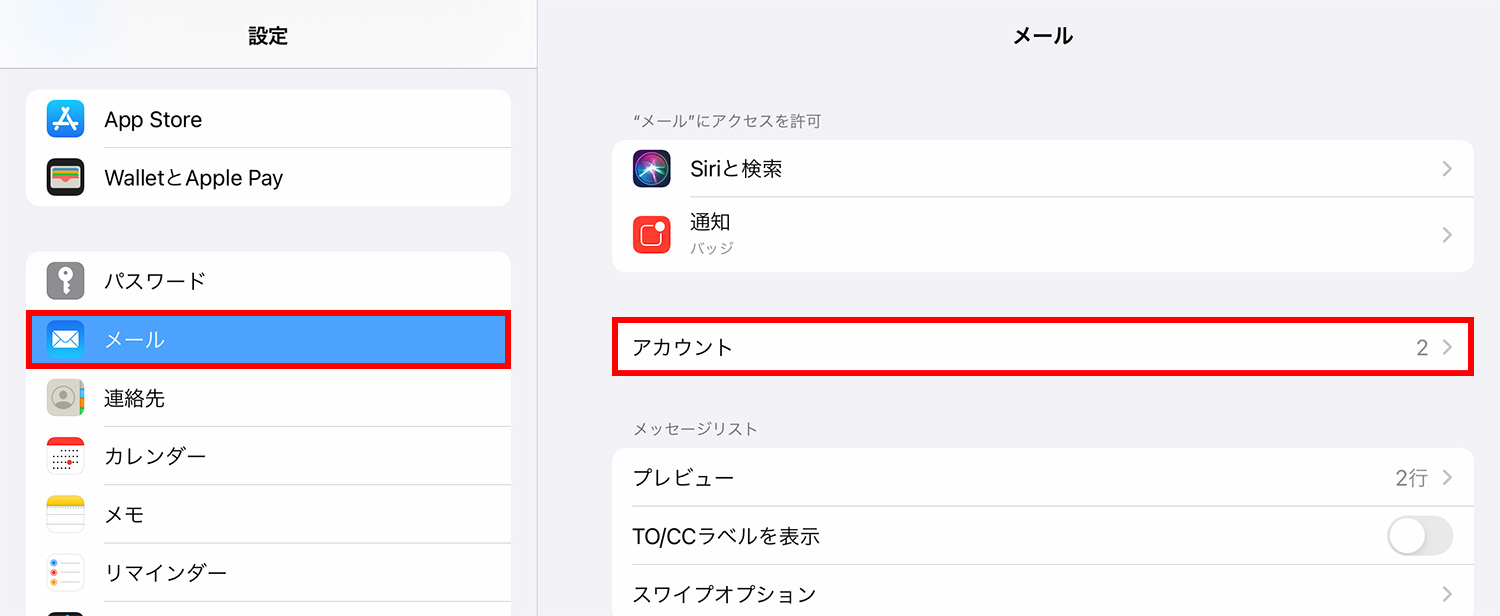Viewport: 1500px width, 616px height.
Task: Expand the Siriと検索 row chevron
Action: (1447, 169)
